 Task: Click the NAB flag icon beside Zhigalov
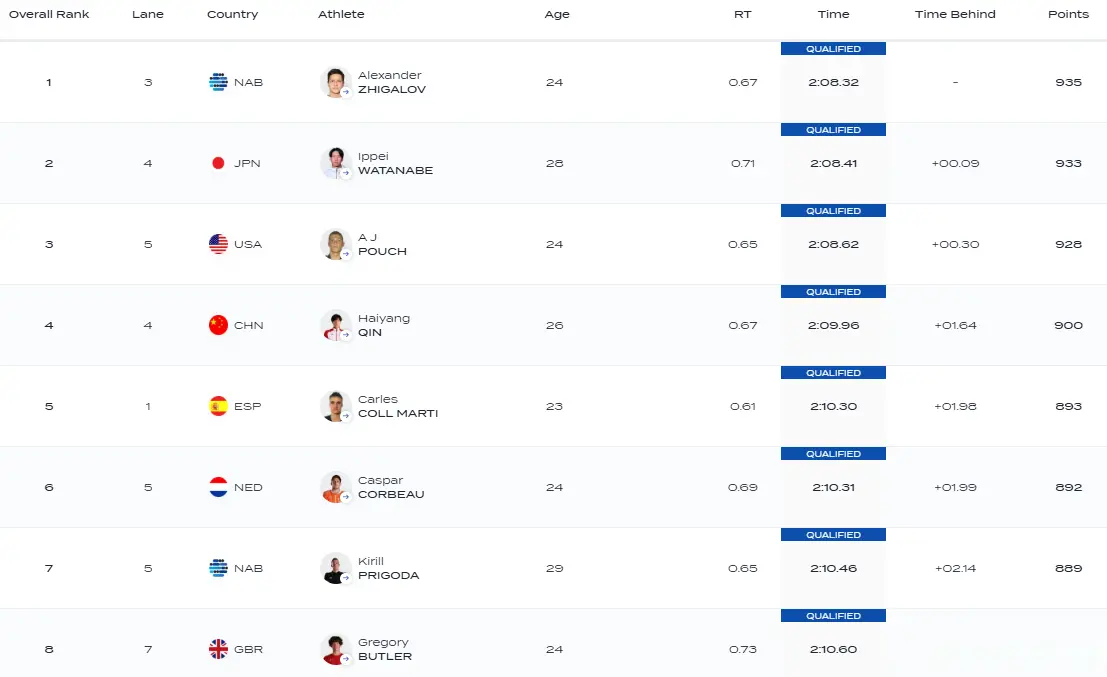pyautogui.click(x=218, y=82)
